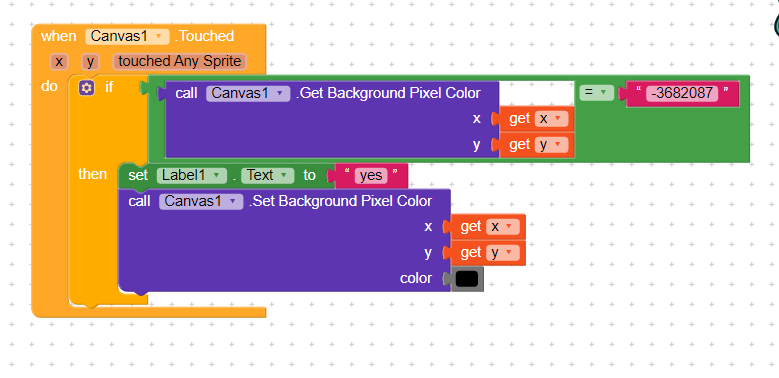The height and width of the screenshot is (378, 779).
Task: Open the Label1 component dropdown
Action: (x=192, y=175)
